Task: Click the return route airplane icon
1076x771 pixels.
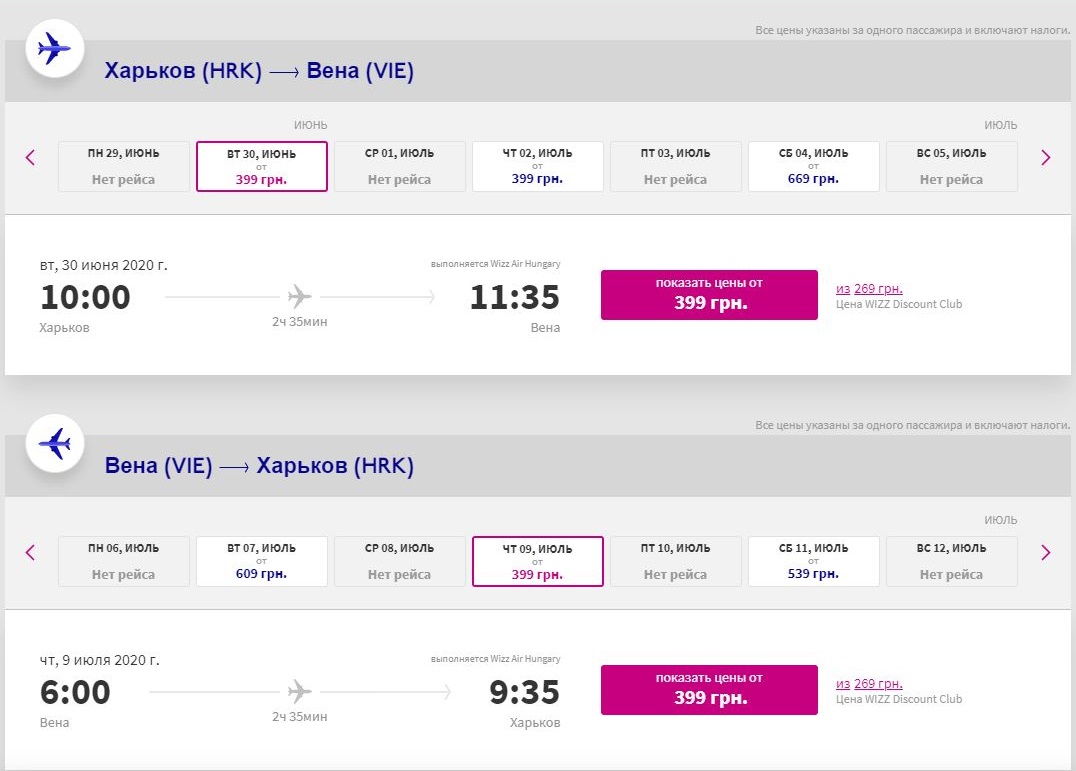Action: pyautogui.click(x=55, y=443)
